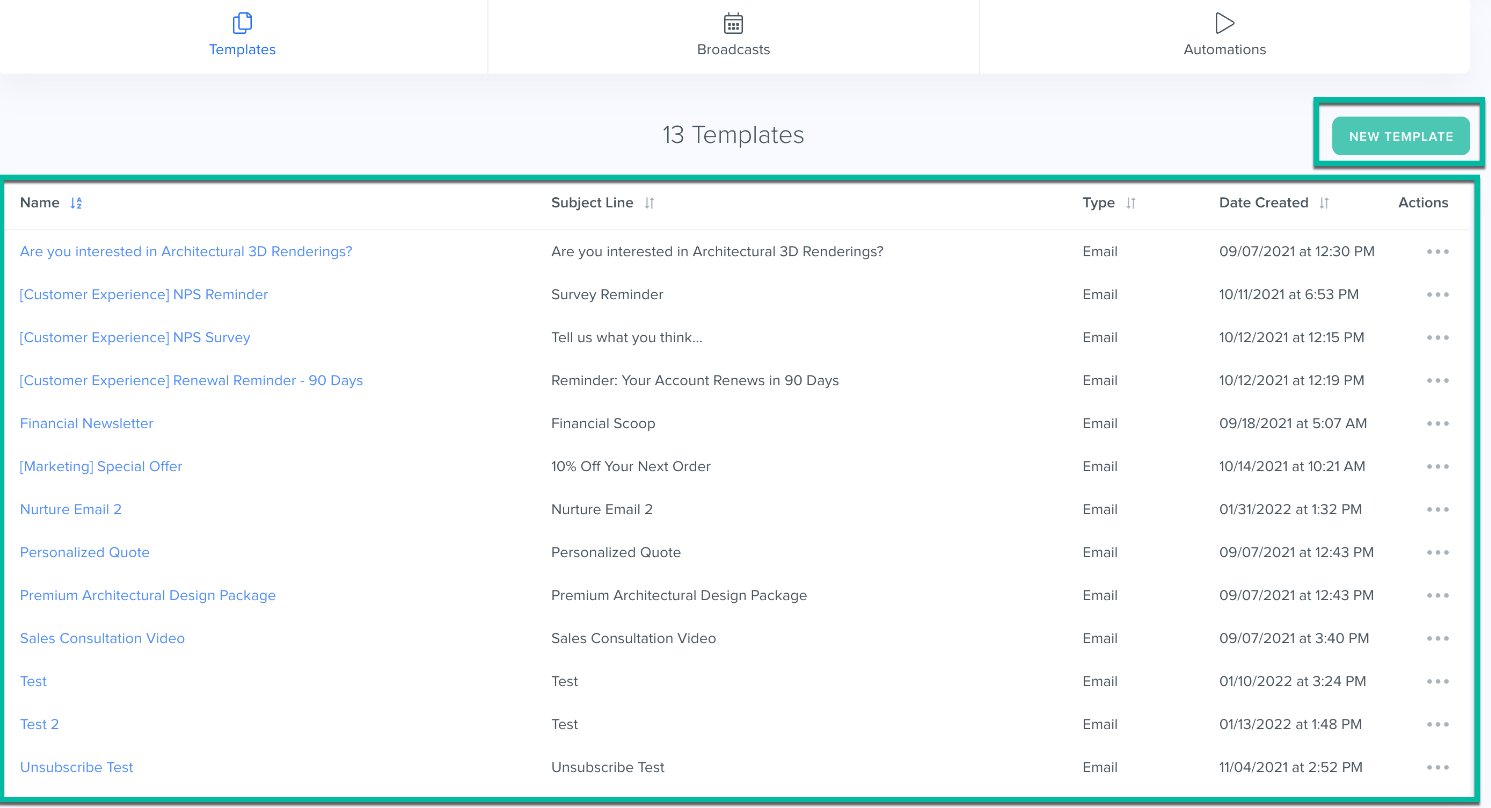Sort by Type arrows icon
1491x808 pixels.
tap(1131, 203)
